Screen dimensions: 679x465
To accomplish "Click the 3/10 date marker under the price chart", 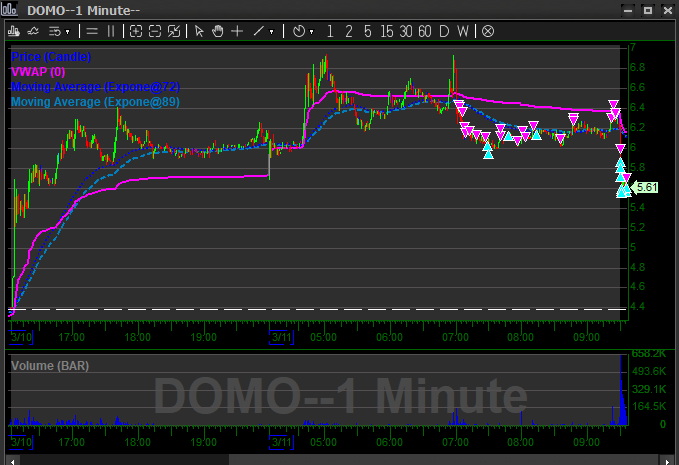I will point(21,337).
